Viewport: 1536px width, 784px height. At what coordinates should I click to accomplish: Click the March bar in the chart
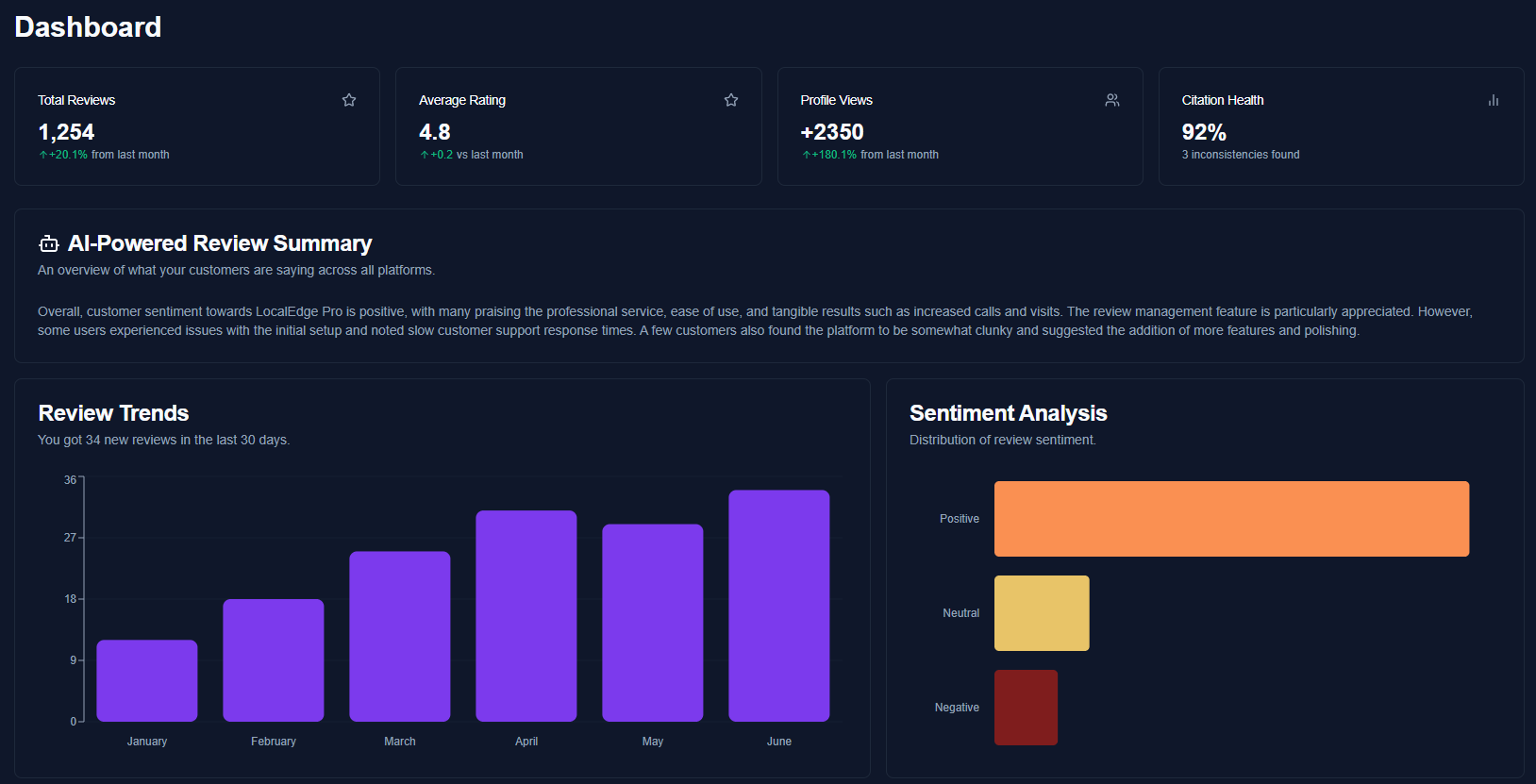pyautogui.click(x=400, y=637)
